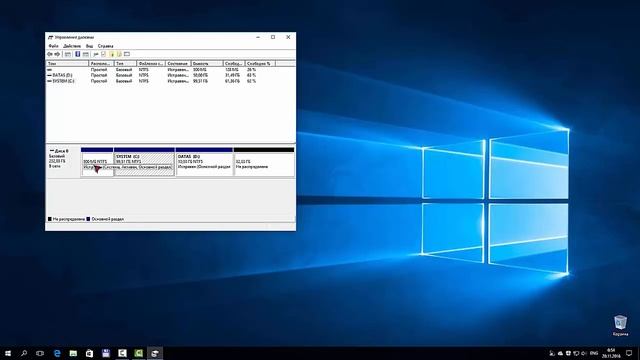
Task: Click the Disk Management taskbar button
Action: click(155, 353)
